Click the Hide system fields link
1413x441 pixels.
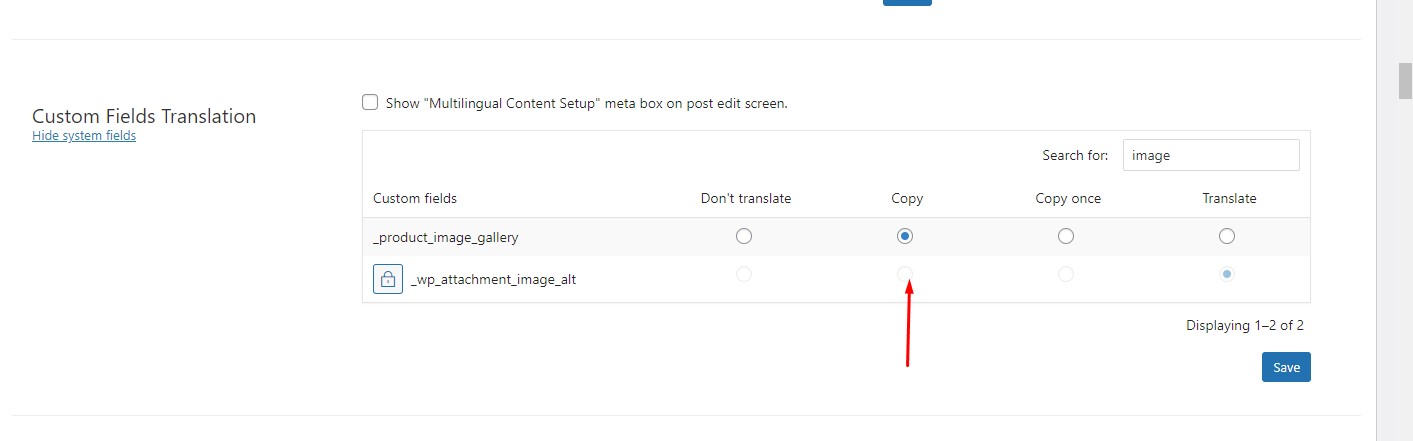[84, 136]
